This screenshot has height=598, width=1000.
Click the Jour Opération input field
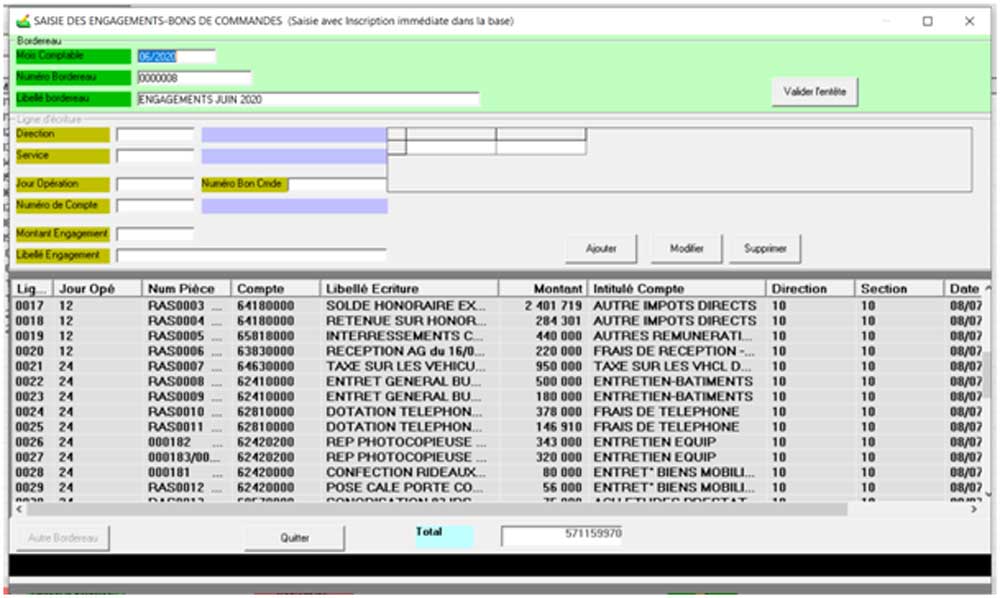click(x=155, y=185)
